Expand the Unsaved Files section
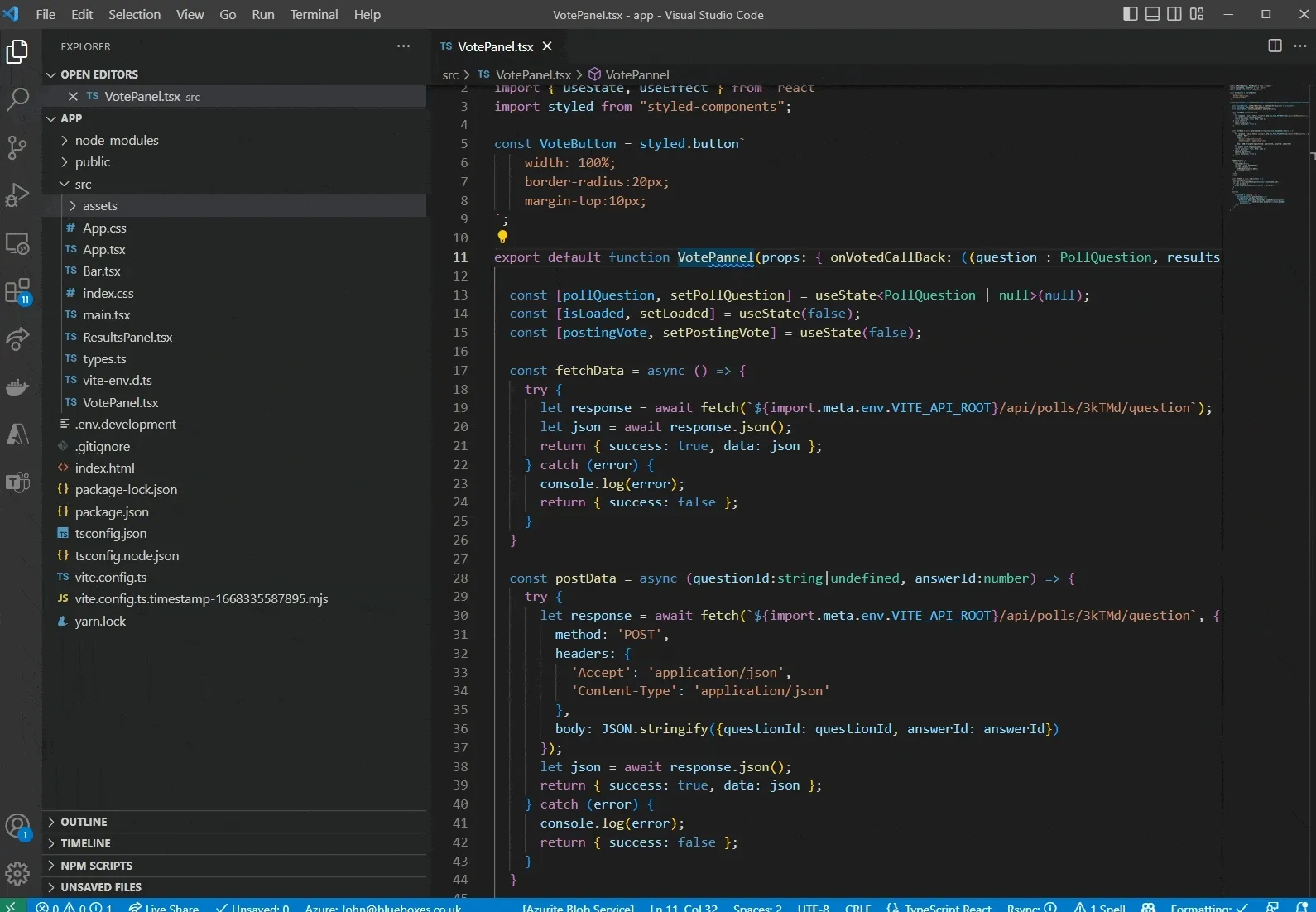 [x=235, y=887]
